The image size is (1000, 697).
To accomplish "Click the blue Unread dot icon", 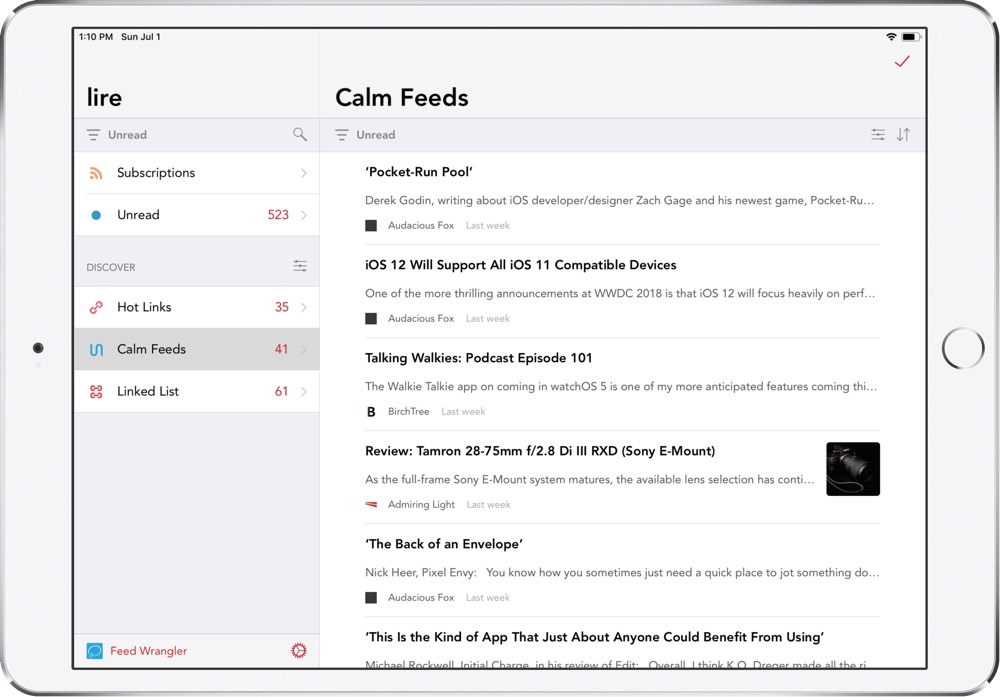I will pos(96,215).
